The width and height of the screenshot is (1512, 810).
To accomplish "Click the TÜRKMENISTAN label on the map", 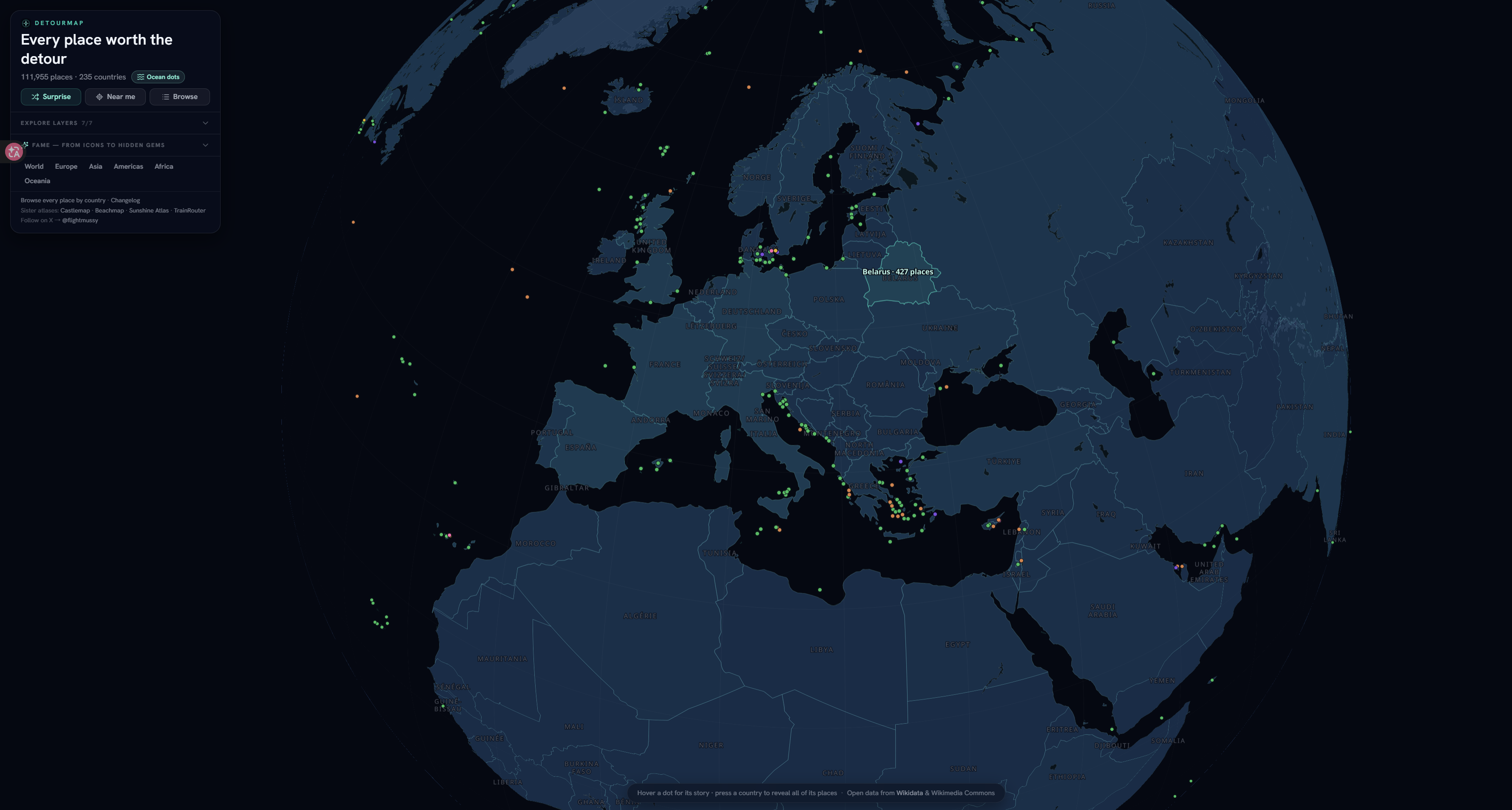I will 1201,372.
